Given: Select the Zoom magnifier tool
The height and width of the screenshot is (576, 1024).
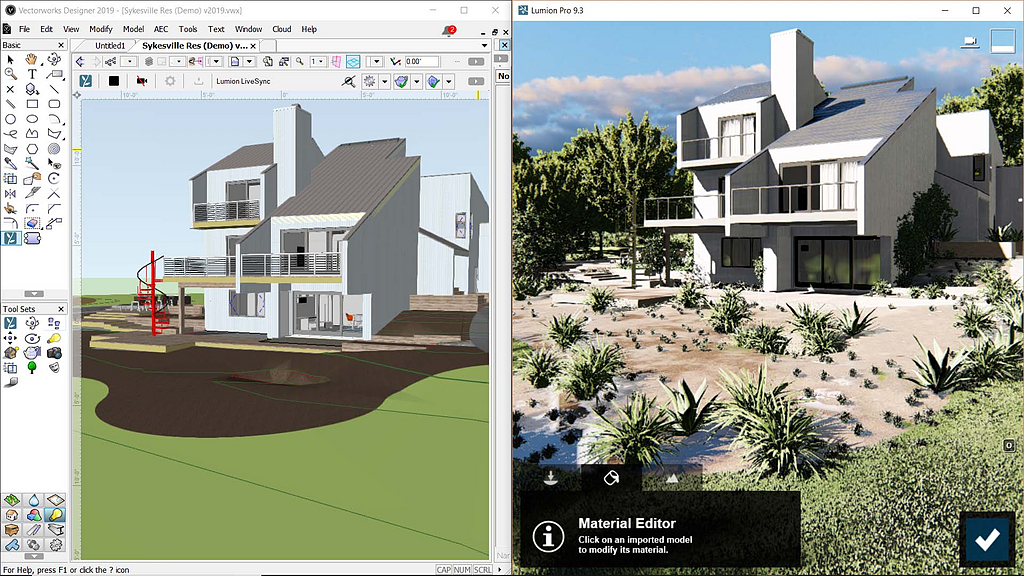Looking at the screenshot, I should (x=10, y=74).
